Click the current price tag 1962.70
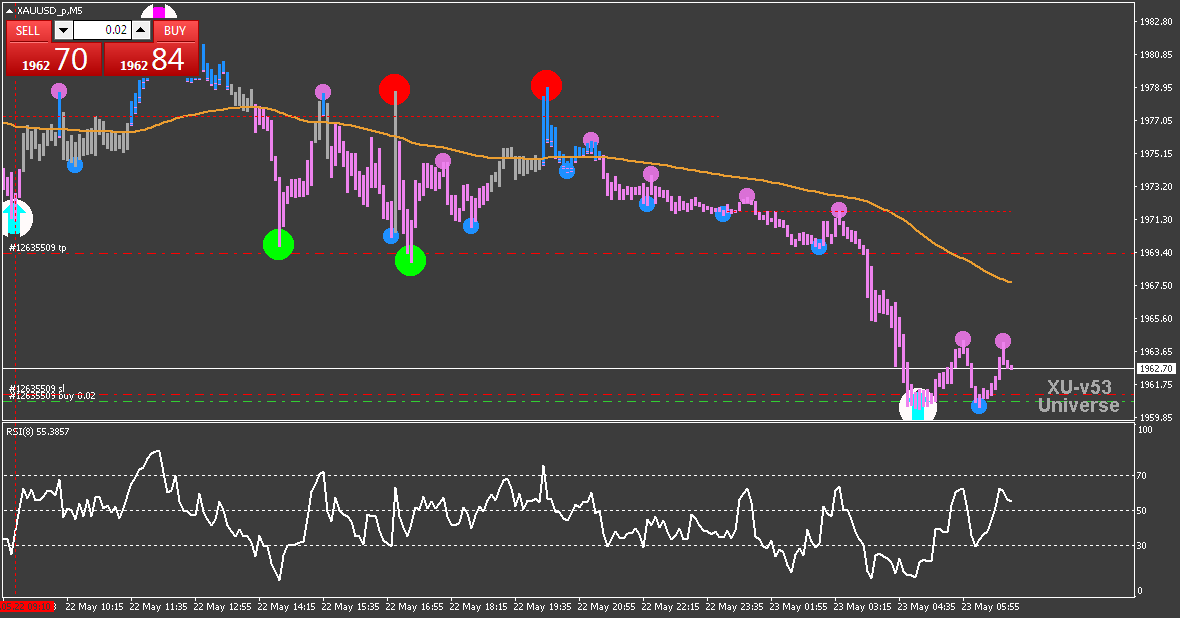 1156,368
